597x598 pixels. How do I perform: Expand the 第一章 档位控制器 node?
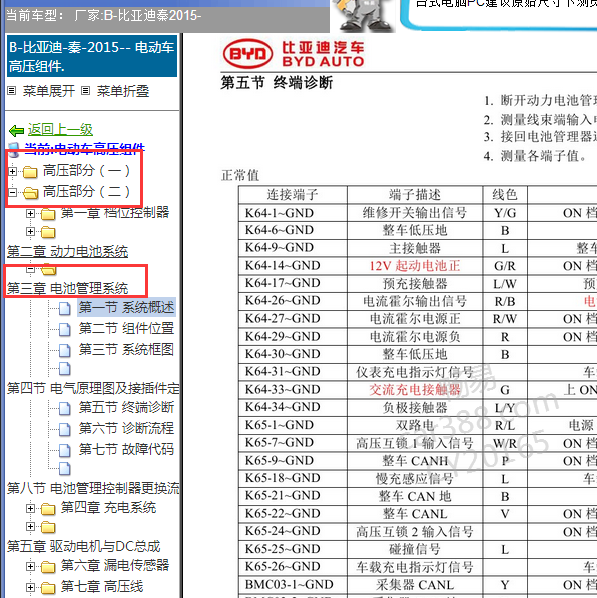[30, 213]
